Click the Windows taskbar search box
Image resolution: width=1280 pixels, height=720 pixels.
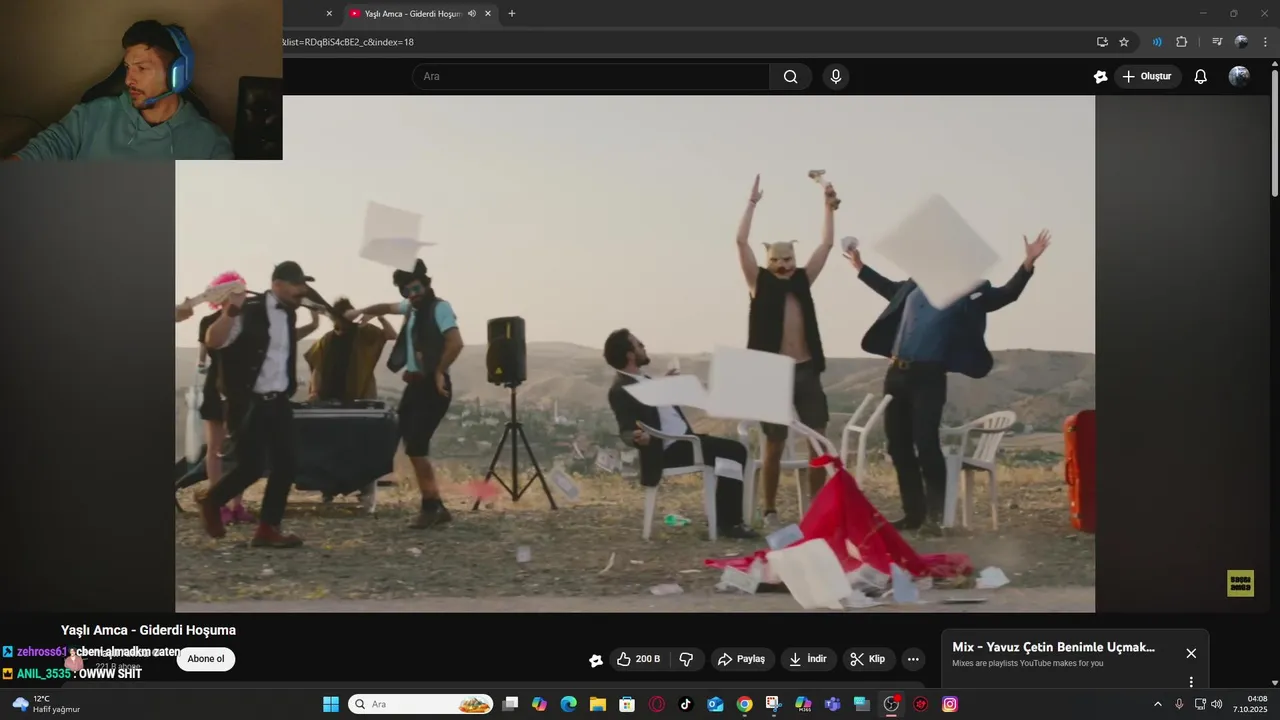click(420, 704)
